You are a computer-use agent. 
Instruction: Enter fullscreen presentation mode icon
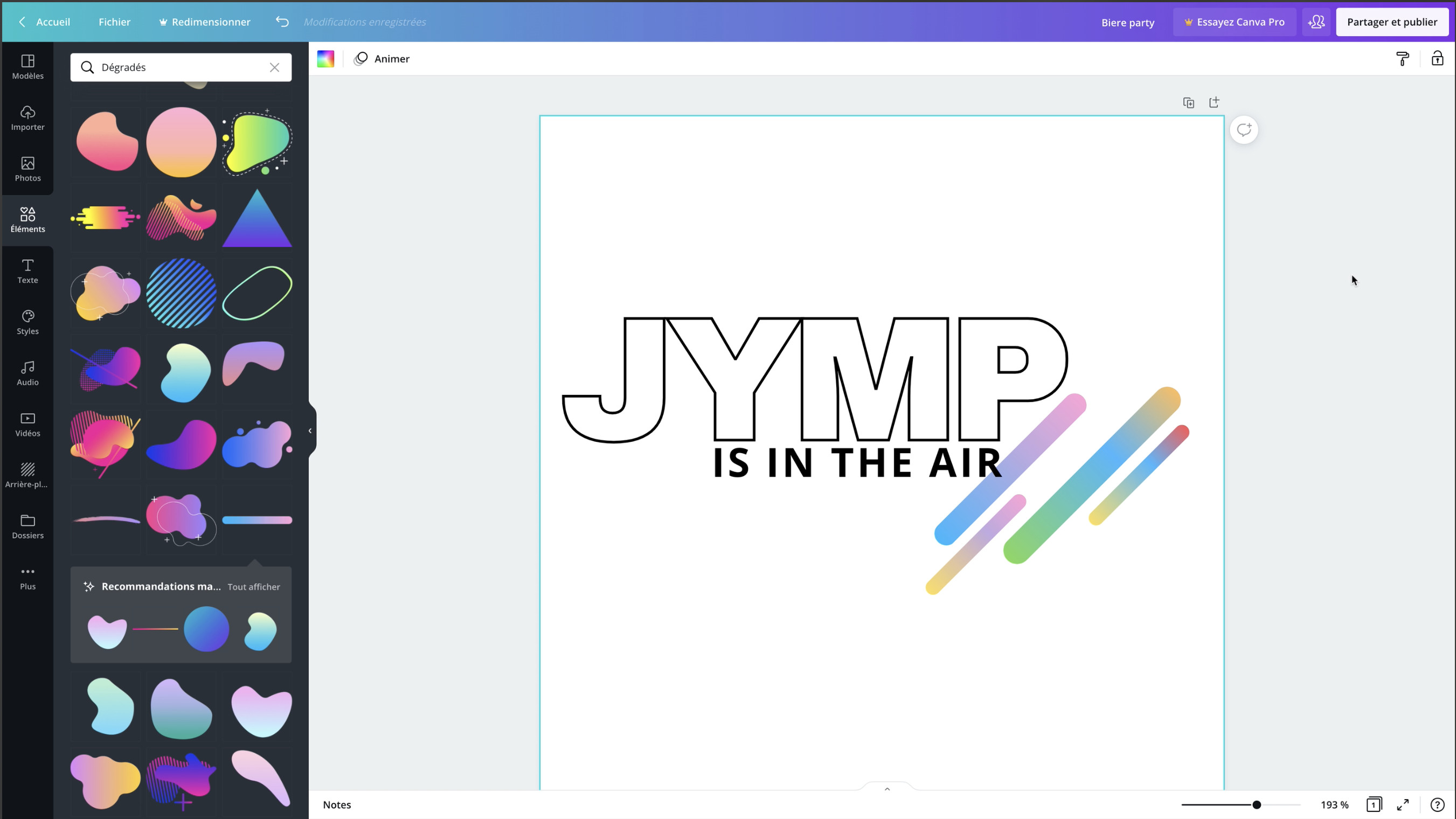[1403, 804]
